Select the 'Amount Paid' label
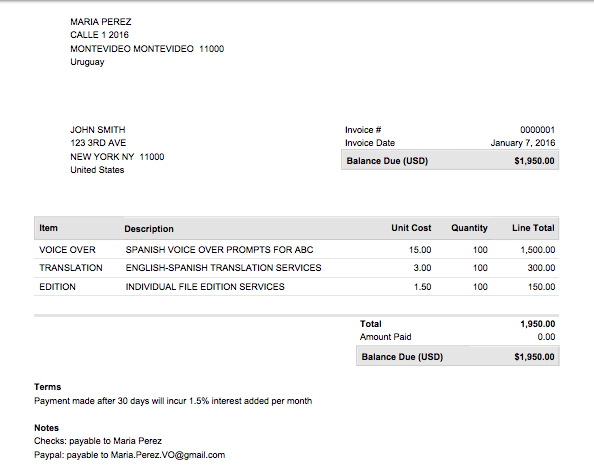 point(386,337)
